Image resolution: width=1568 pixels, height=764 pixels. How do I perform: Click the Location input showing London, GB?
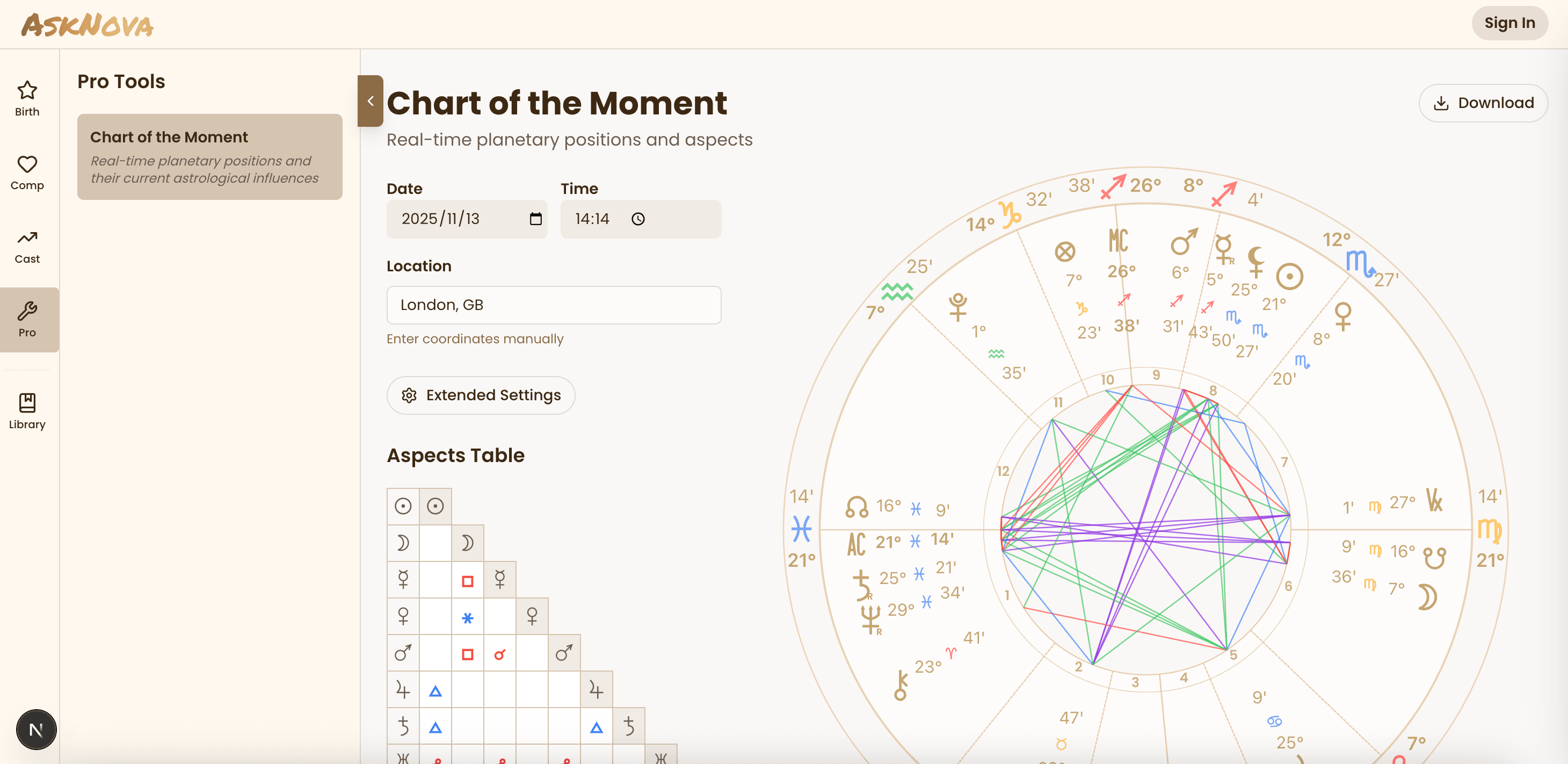pos(553,305)
